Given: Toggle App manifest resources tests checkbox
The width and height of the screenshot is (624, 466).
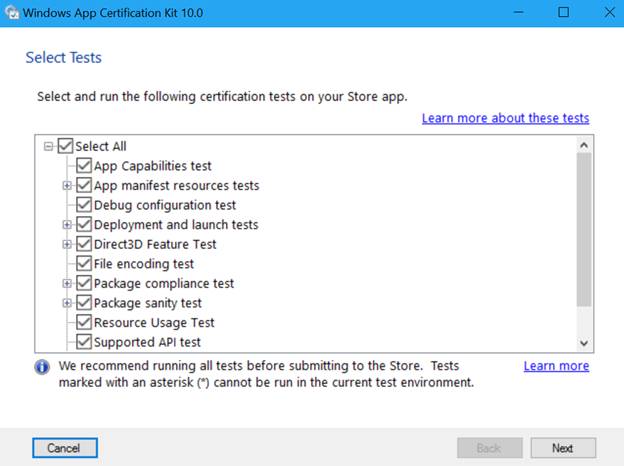Looking at the screenshot, I should pos(84,185).
